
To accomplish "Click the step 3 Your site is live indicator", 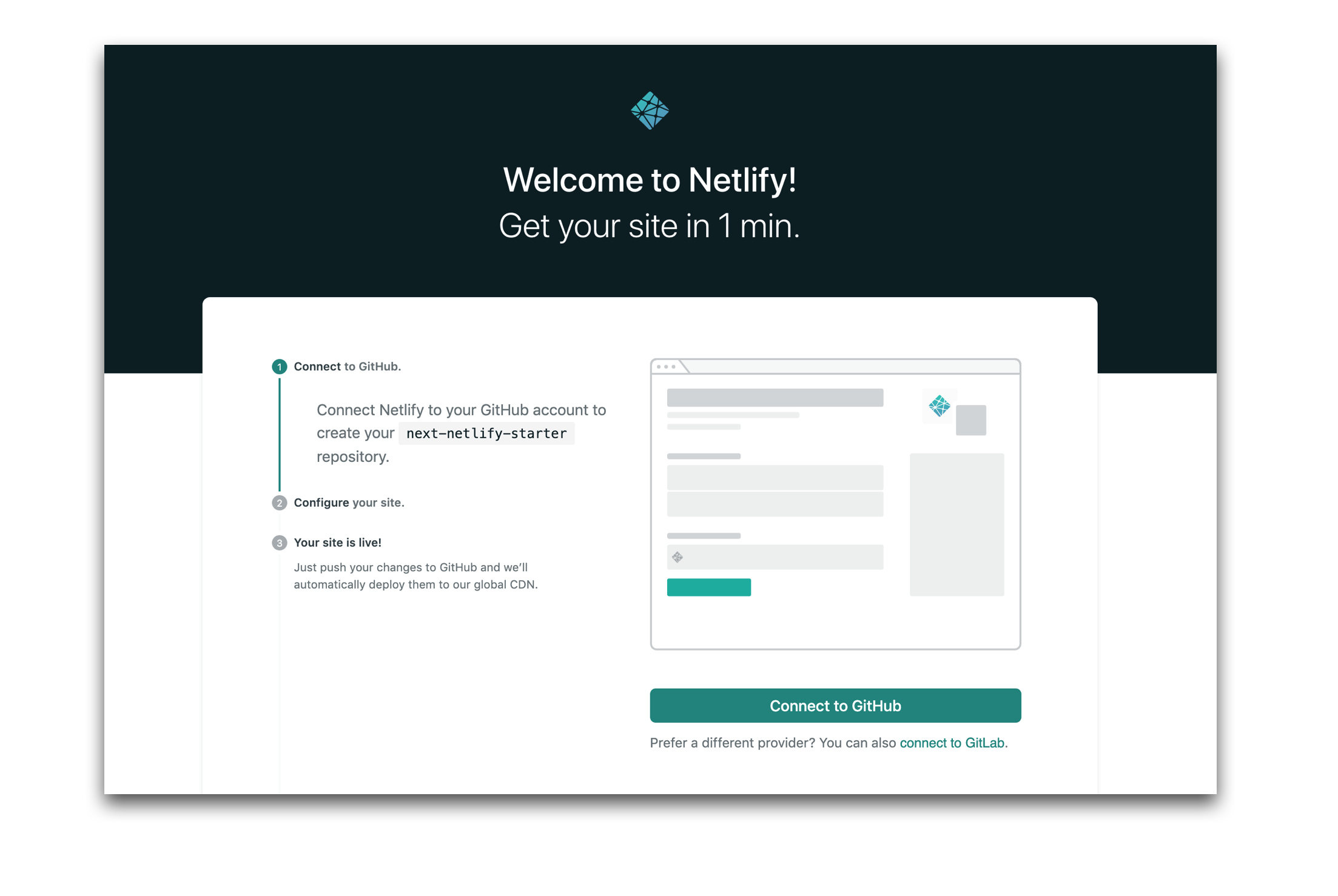I will pos(278,542).
